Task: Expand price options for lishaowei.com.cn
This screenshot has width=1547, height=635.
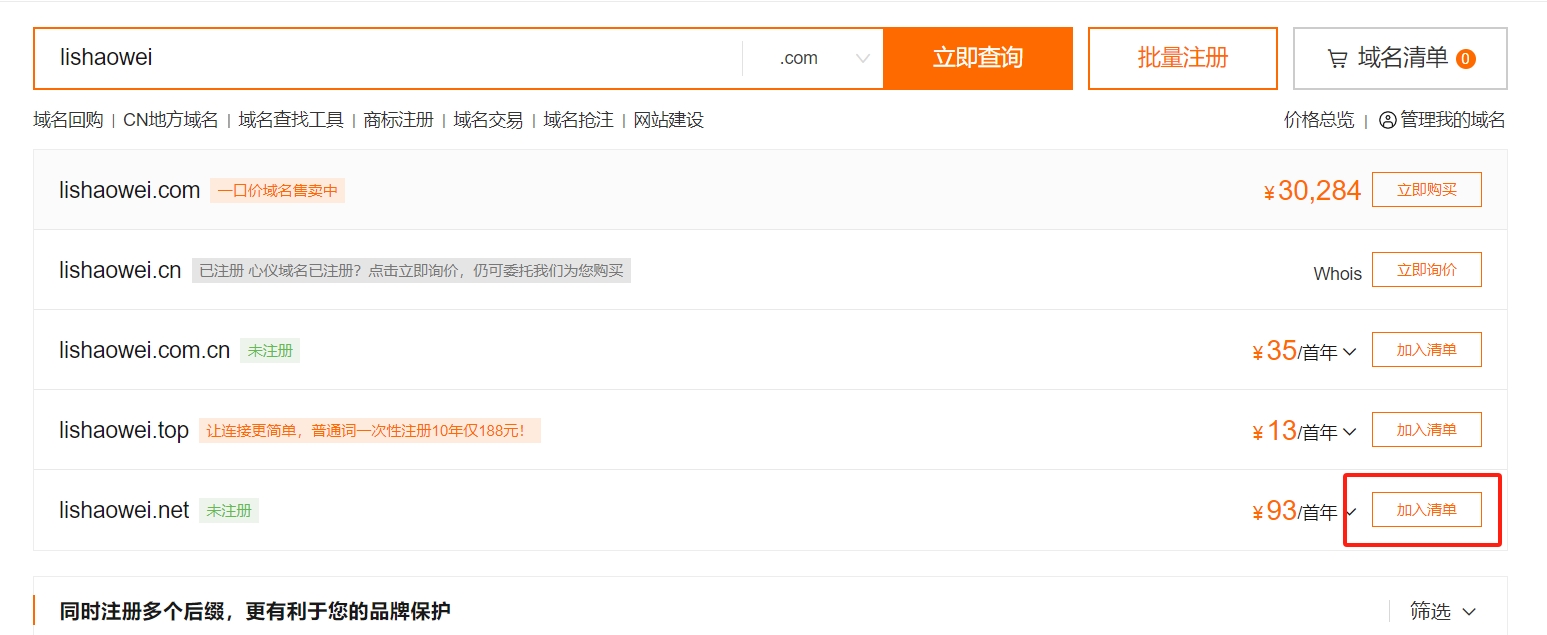Action: (x=1349, y=352)
